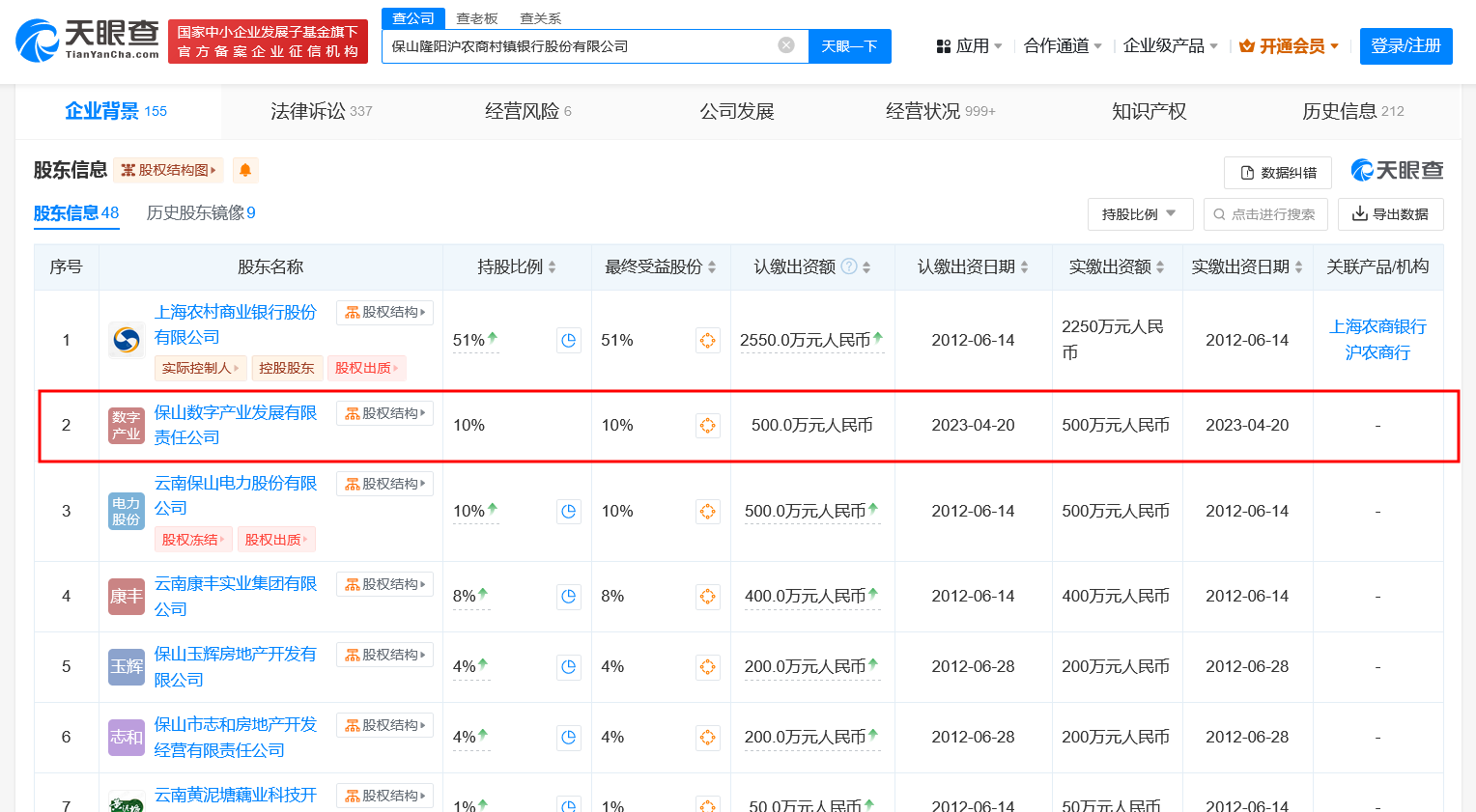Screen dimensions: 1476x812
Task: Sort by 持股比例 column header arrows
Action: 552,267
